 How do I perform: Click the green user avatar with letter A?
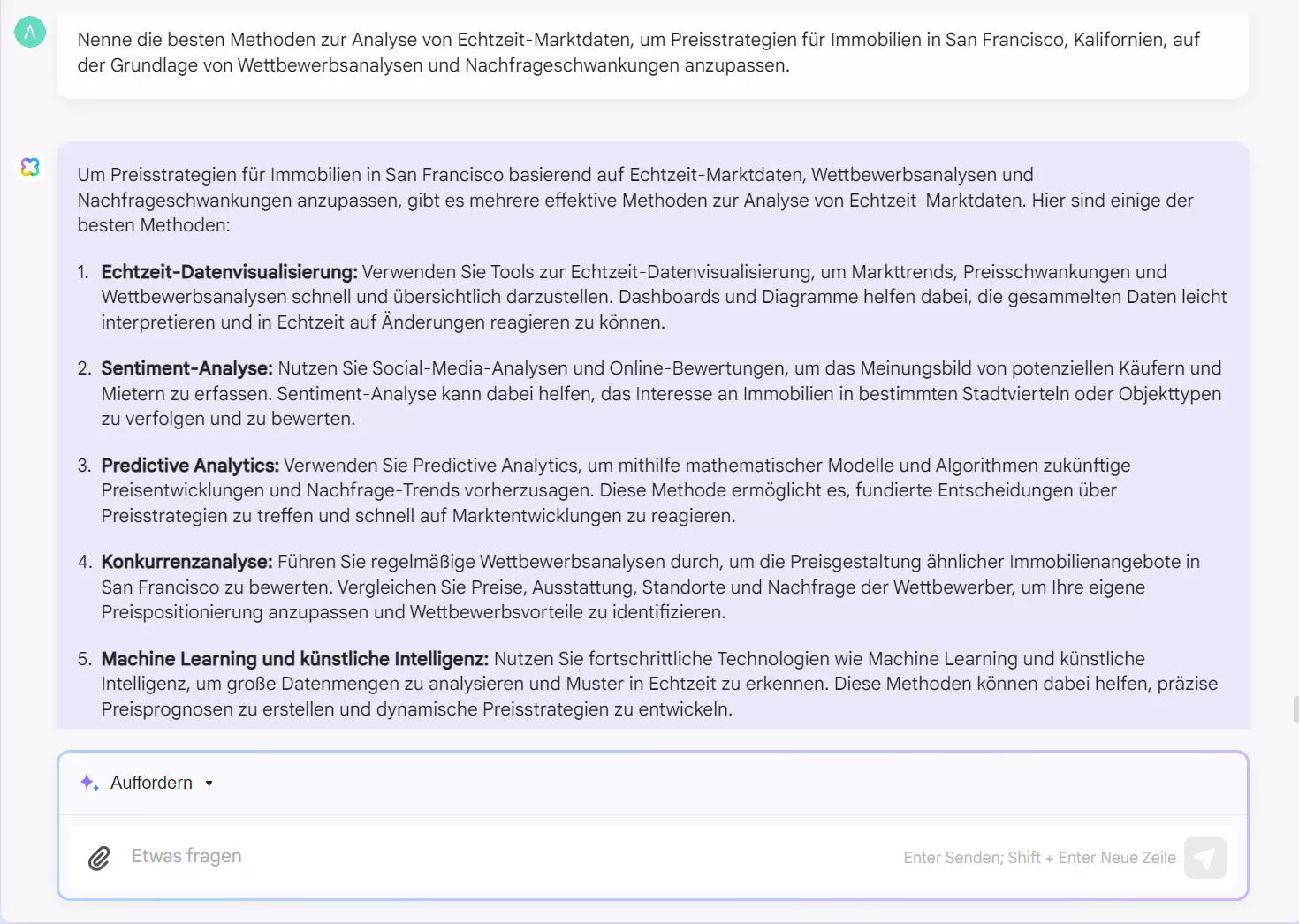pos(29,32)
